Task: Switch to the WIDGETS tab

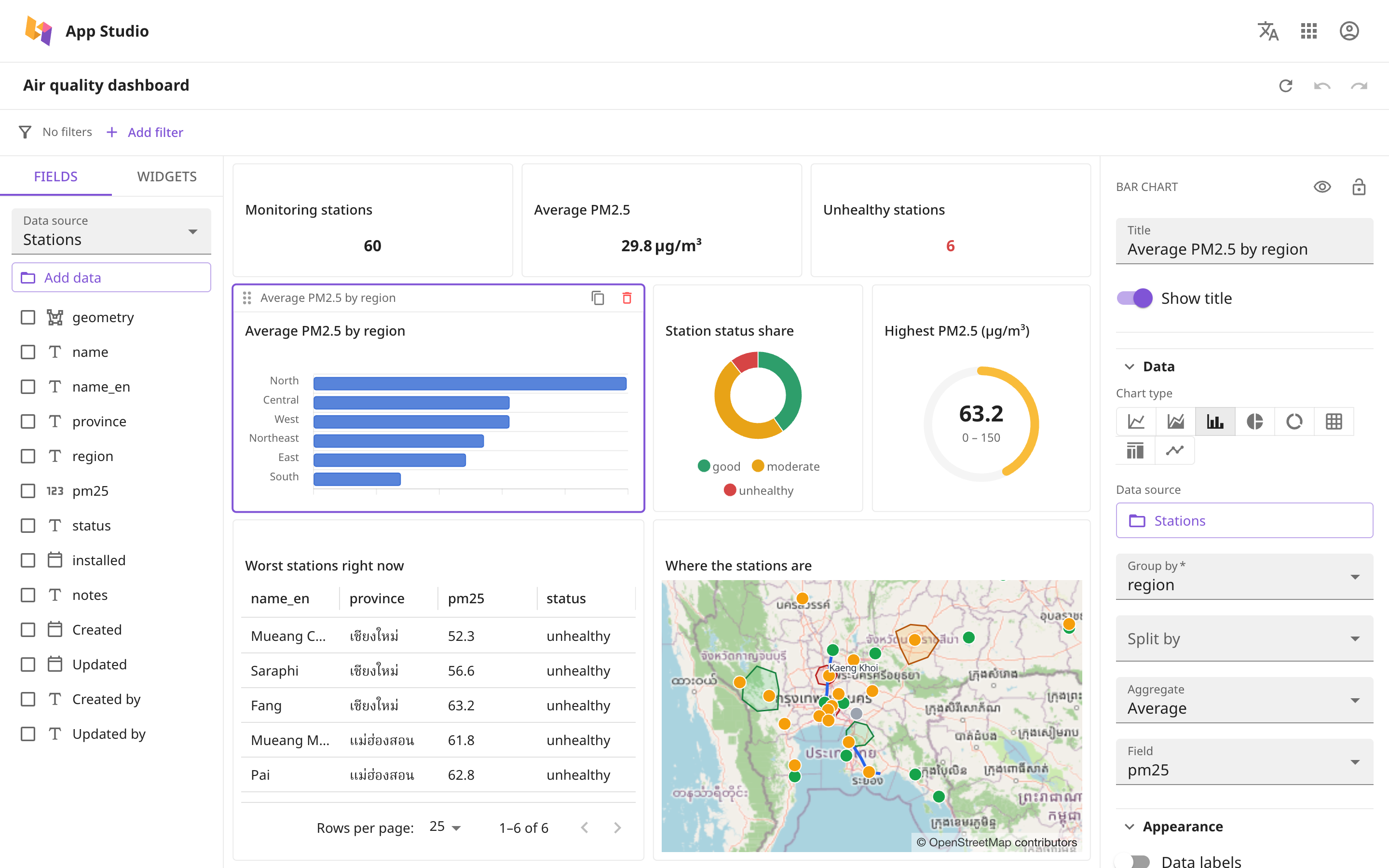Action: point(167,176)
